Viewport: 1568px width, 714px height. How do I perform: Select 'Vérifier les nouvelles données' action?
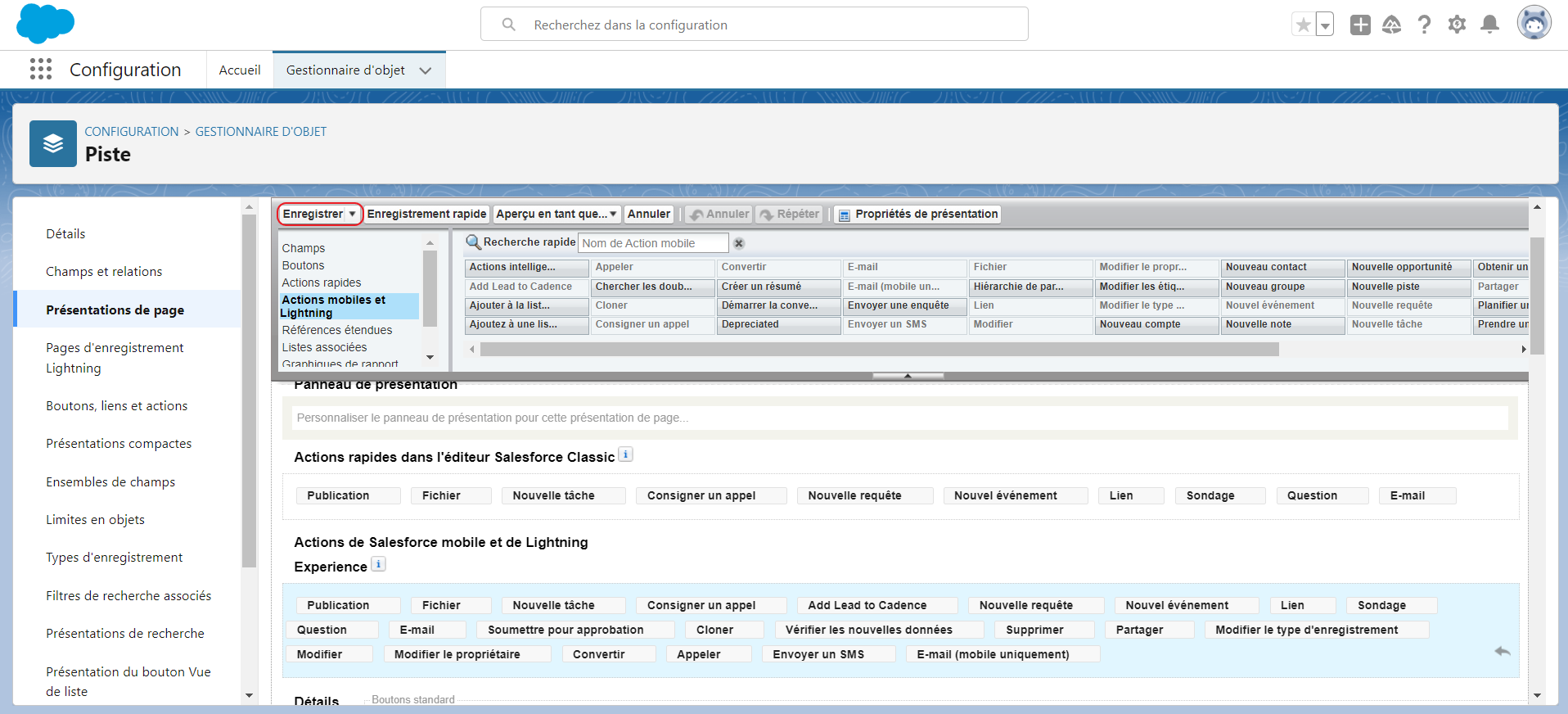pyautogui.click(x=879, y=630)
